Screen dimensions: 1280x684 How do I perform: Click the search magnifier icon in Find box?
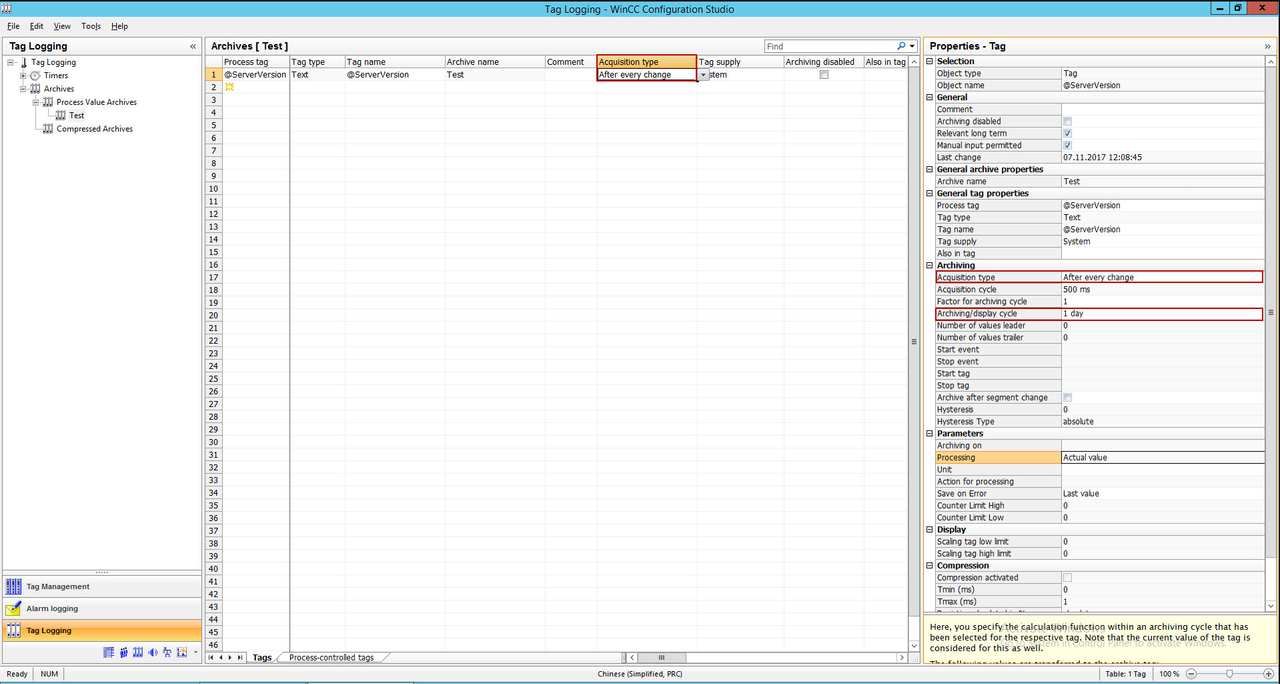pos(901,46)
